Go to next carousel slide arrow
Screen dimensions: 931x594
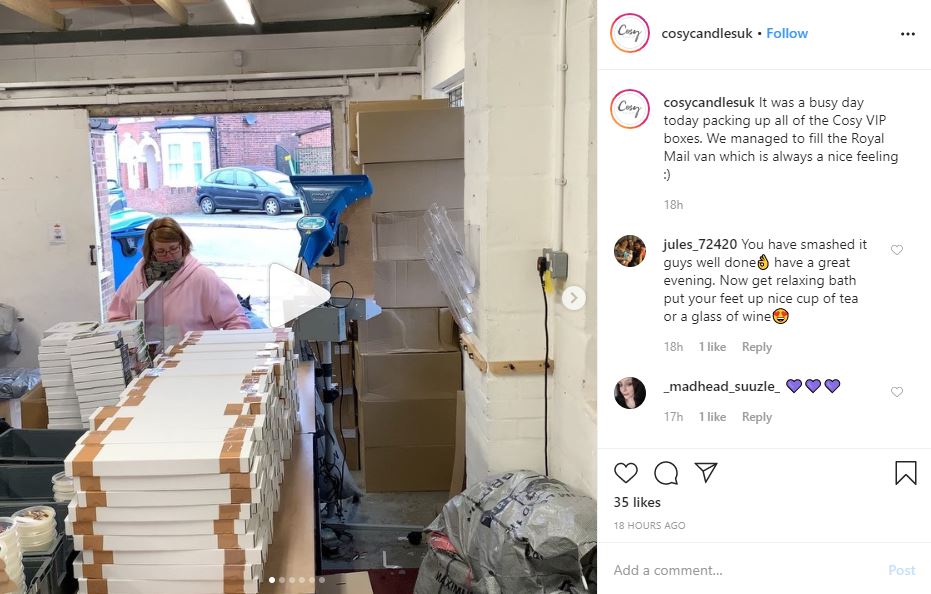point(573,298)
